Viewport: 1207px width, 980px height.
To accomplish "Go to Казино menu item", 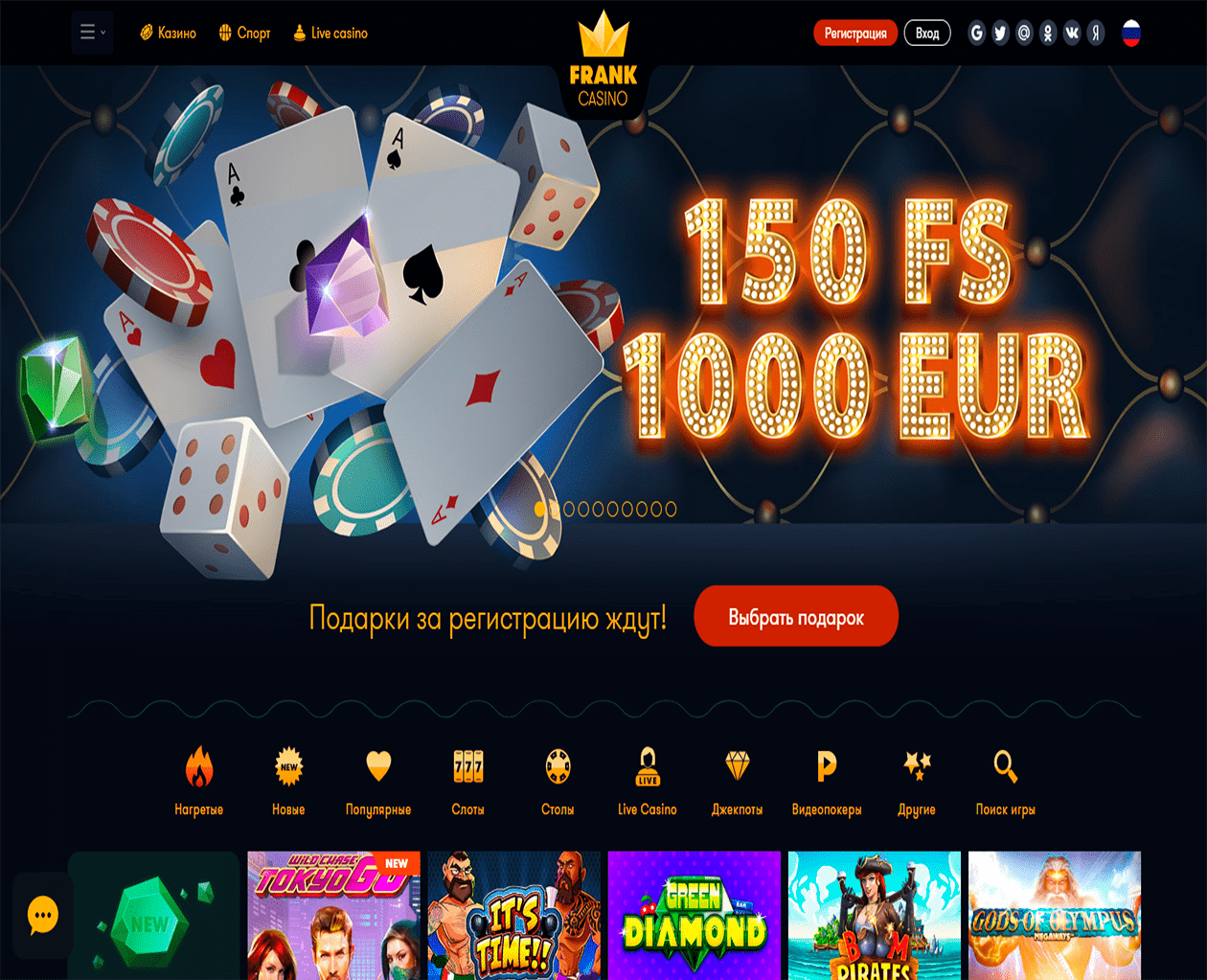I will pyautogui.click(x=168, y=33).
